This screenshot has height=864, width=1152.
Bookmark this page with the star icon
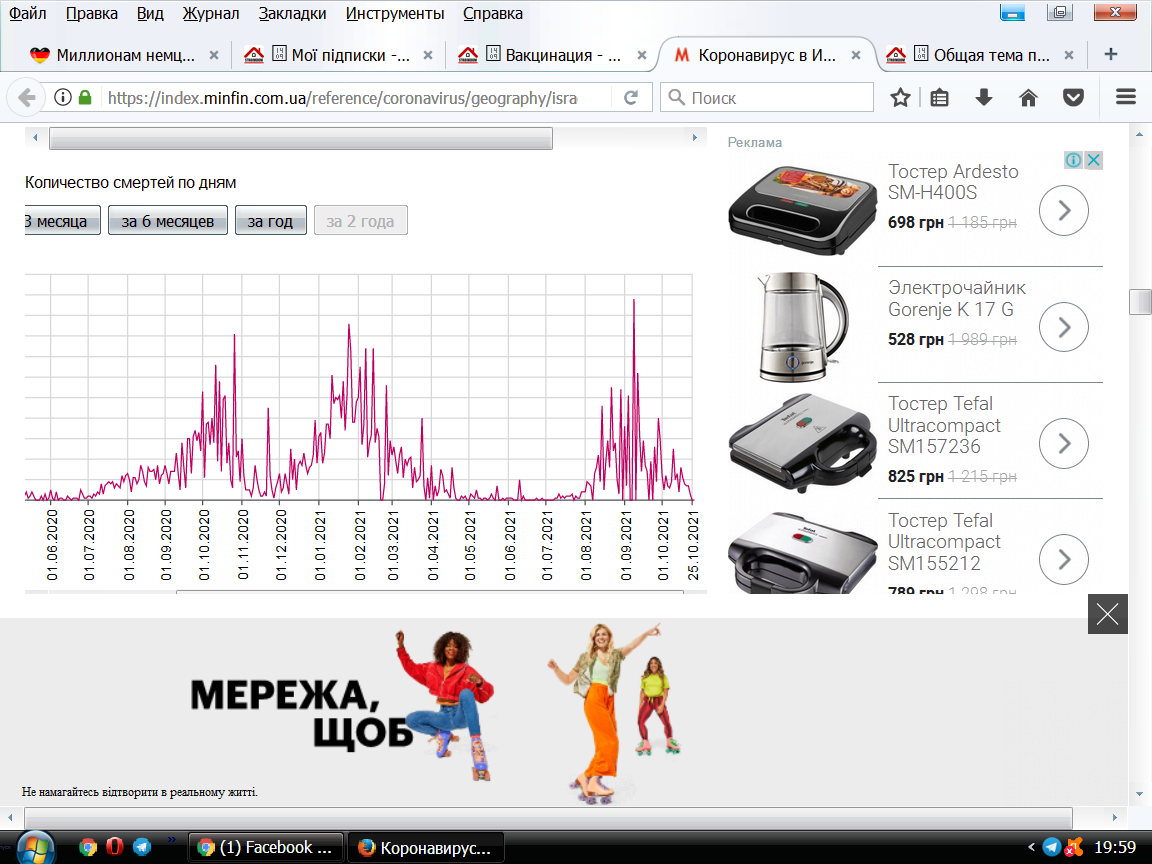[x=900, y=98]
